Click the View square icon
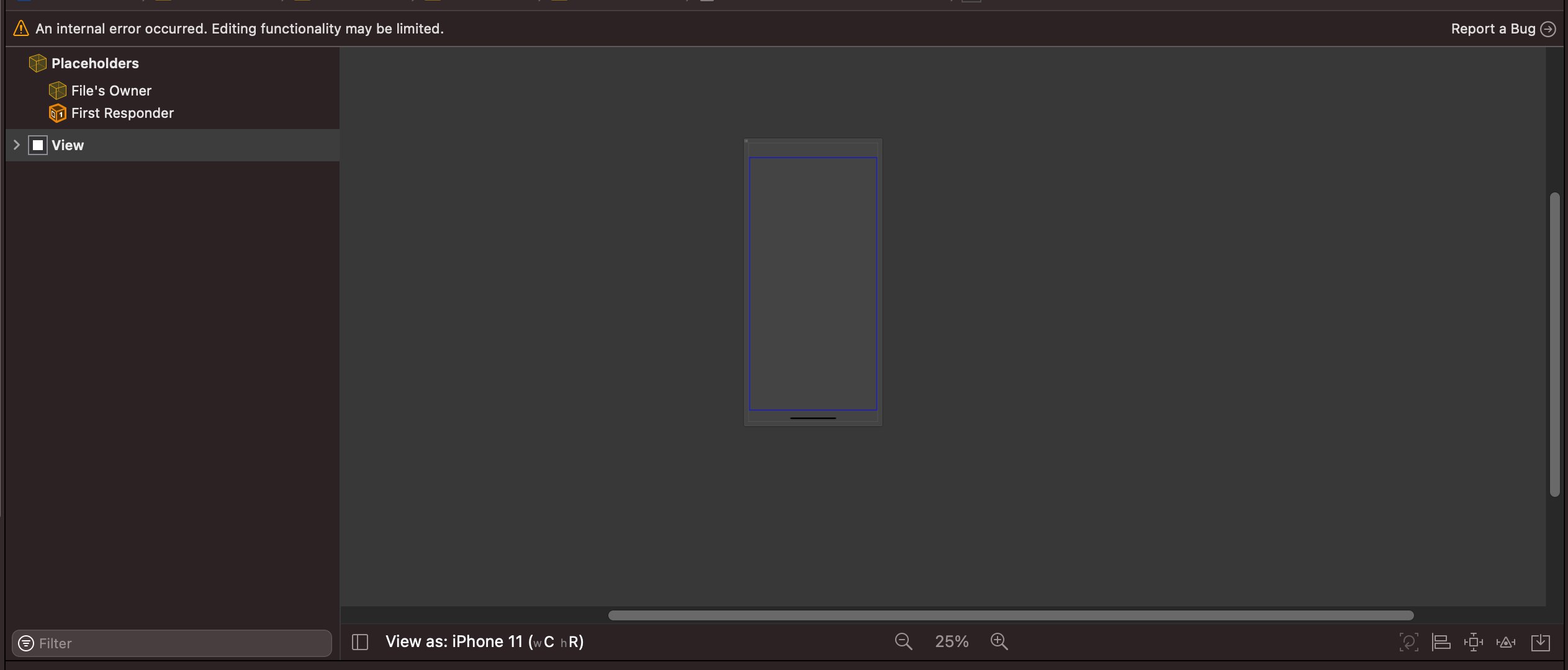 [x=38, y=145]
